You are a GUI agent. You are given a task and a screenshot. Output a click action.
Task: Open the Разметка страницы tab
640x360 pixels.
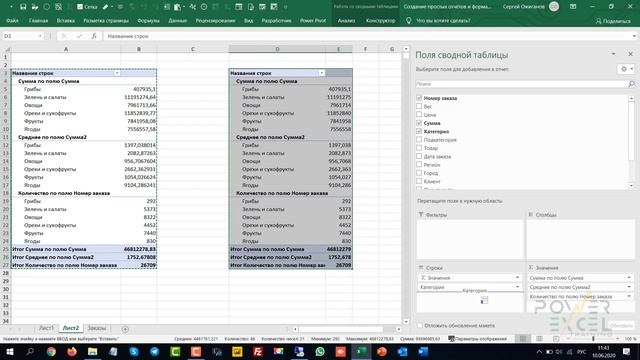point(106,20)
